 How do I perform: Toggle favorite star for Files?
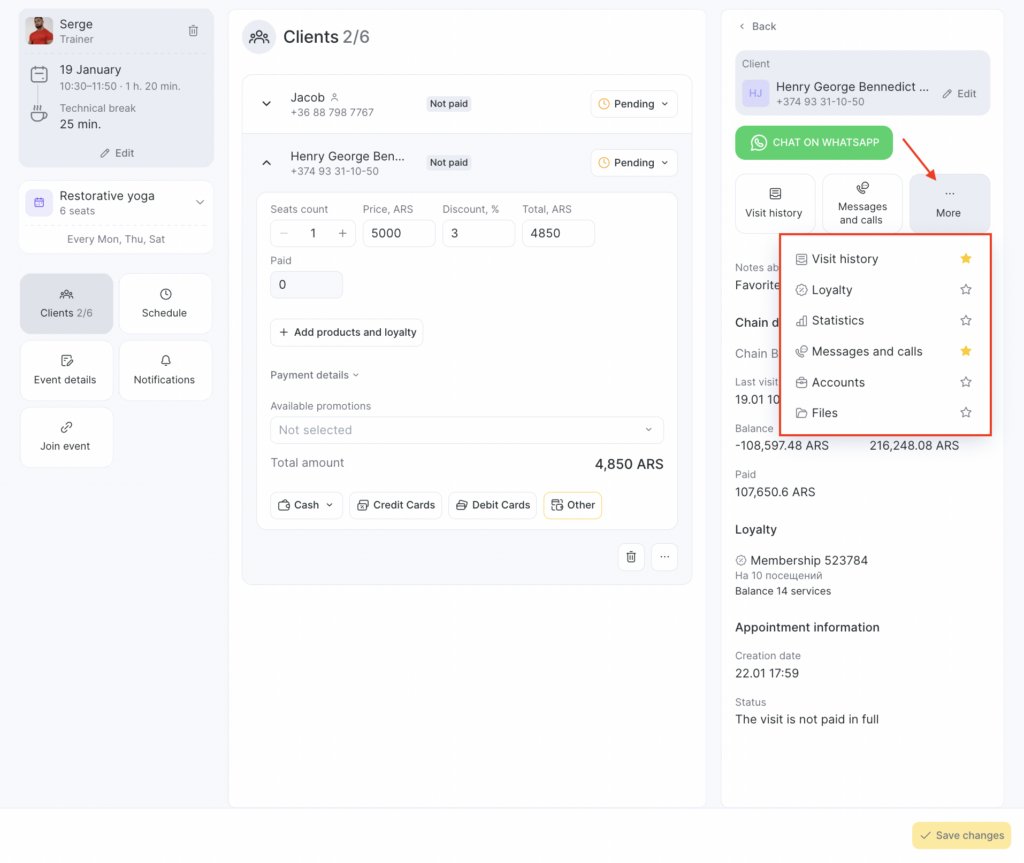[x=965, y=413]
